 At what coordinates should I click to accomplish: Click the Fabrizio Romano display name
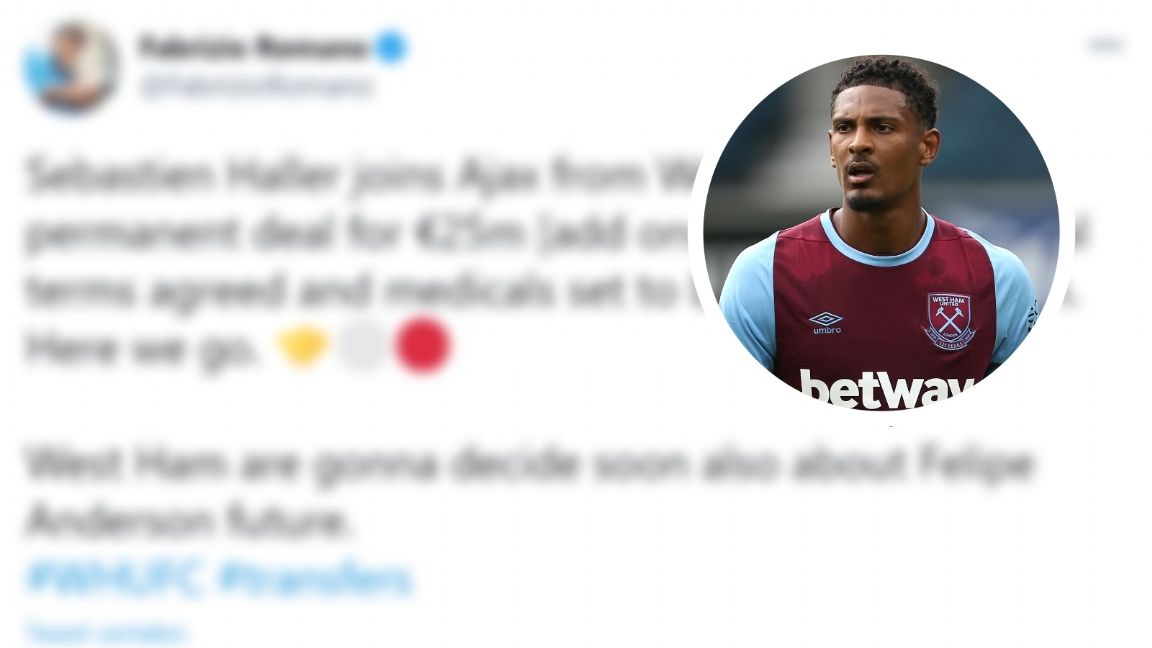252,47
